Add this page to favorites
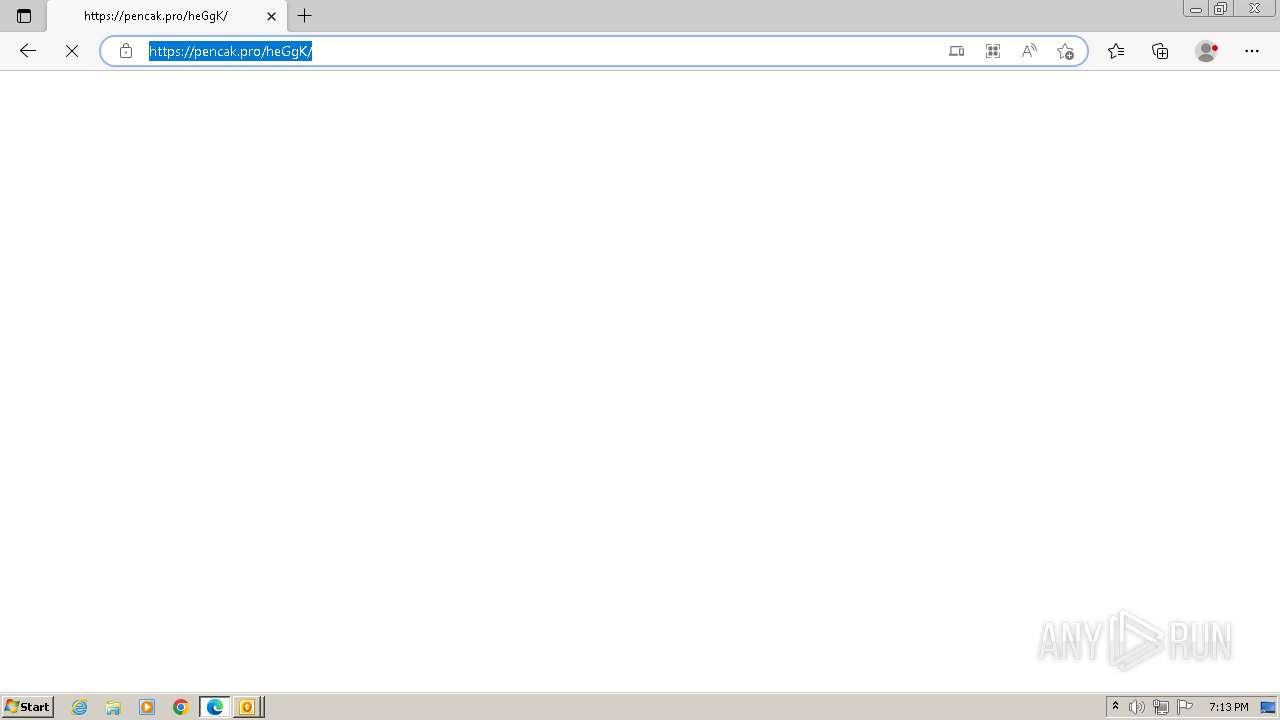 point(1065,51)
